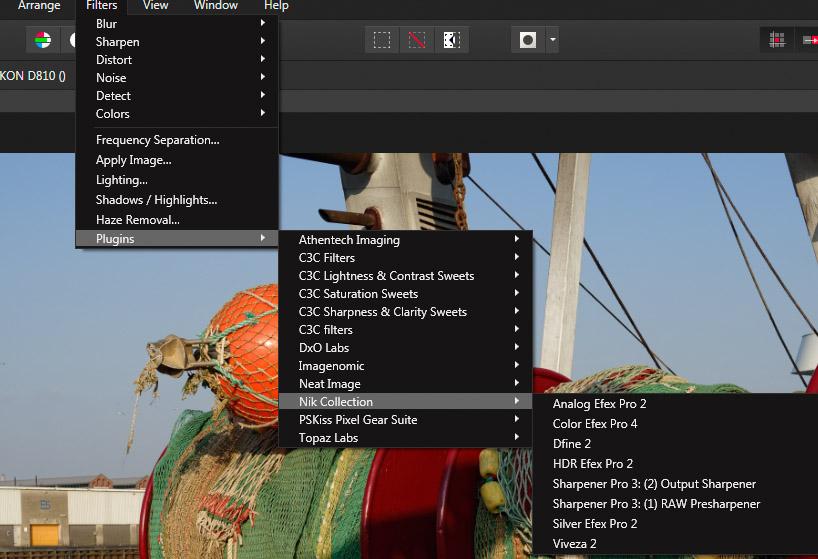Open the Lighting... filter
Screen dimensions: 818x559
tap(177, 180)
